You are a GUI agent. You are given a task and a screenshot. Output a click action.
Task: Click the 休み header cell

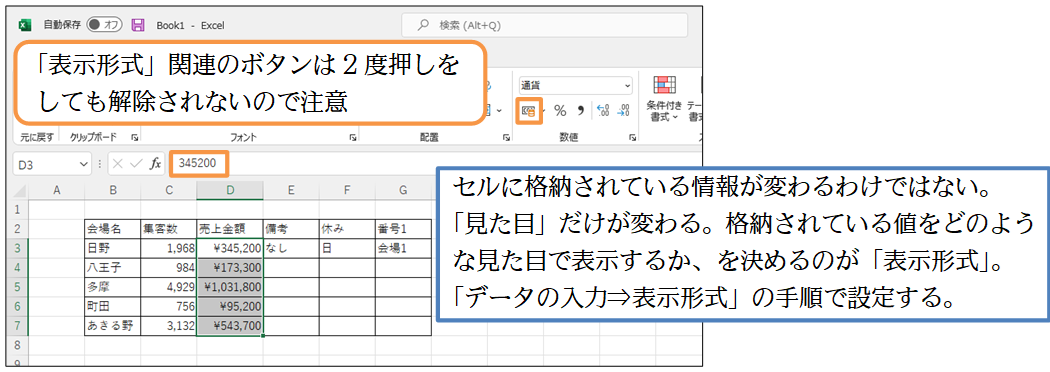[347, 228]
